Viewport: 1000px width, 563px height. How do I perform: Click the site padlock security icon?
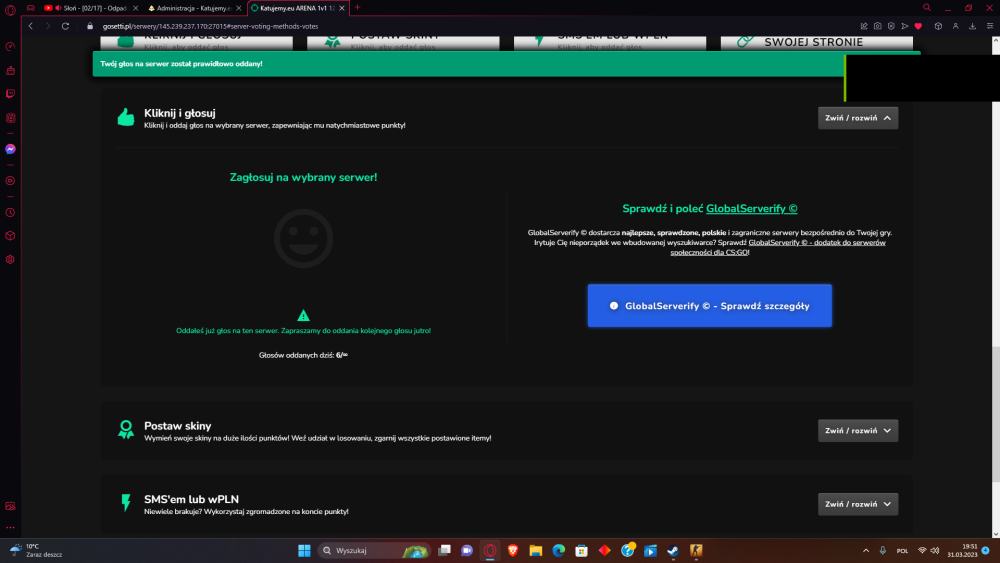90,26
